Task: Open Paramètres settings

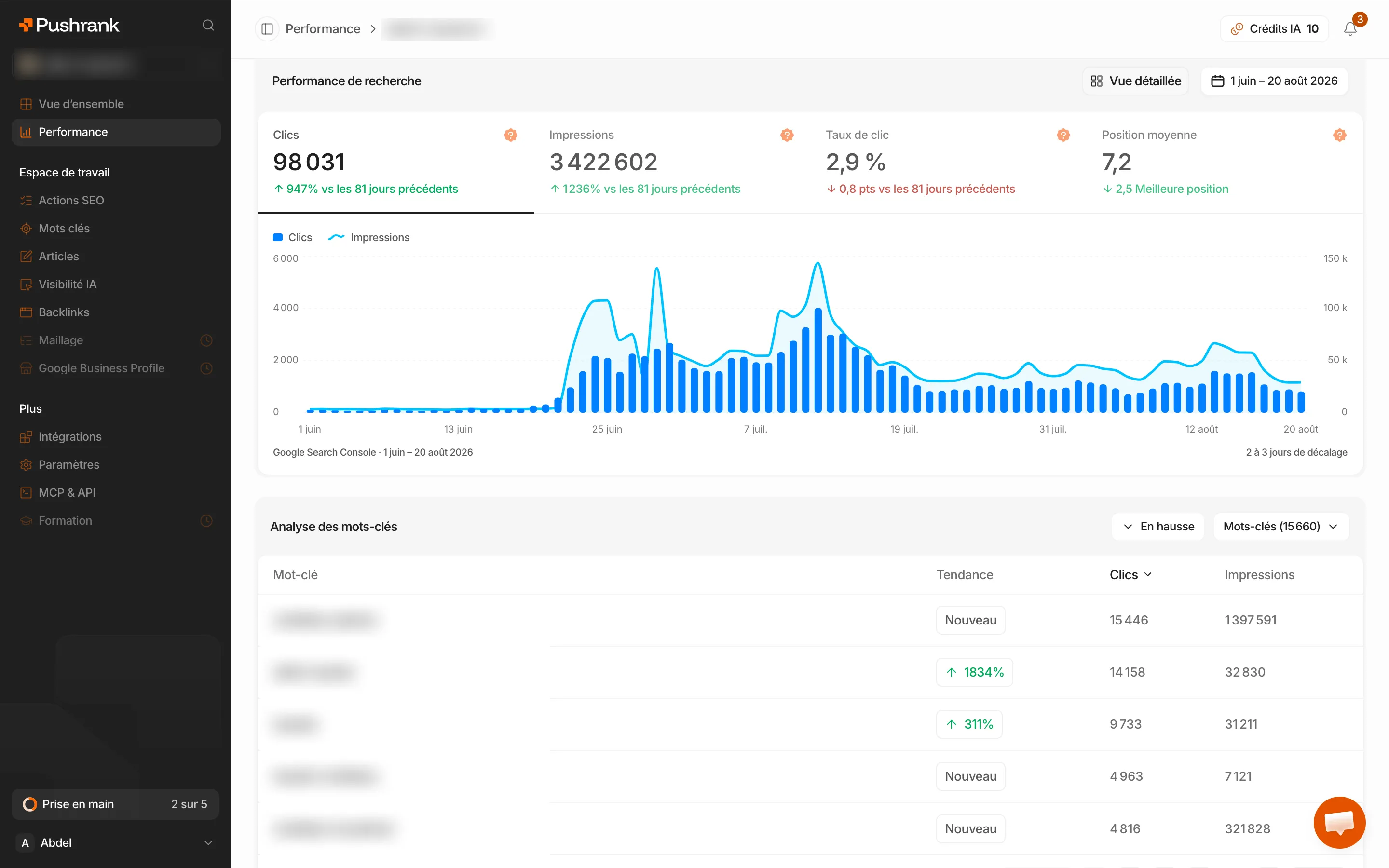Action: click(x=116, y=465)
